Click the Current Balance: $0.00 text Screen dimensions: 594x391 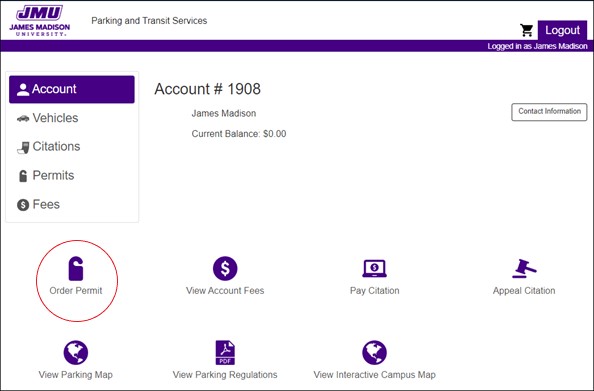pyautogui.click(x=239, y=134)
